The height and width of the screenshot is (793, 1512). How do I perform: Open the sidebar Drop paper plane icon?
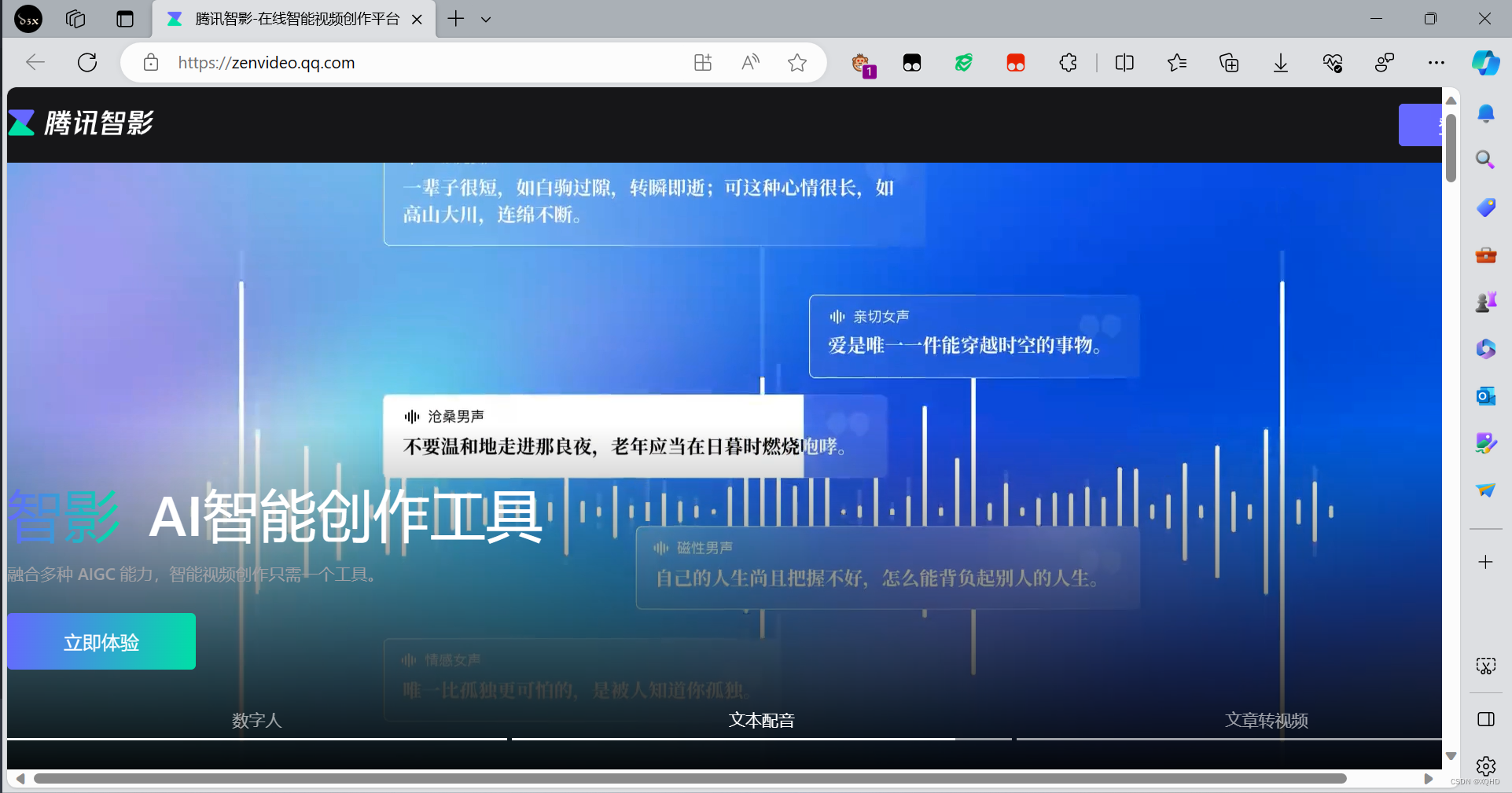point(1485,490)
